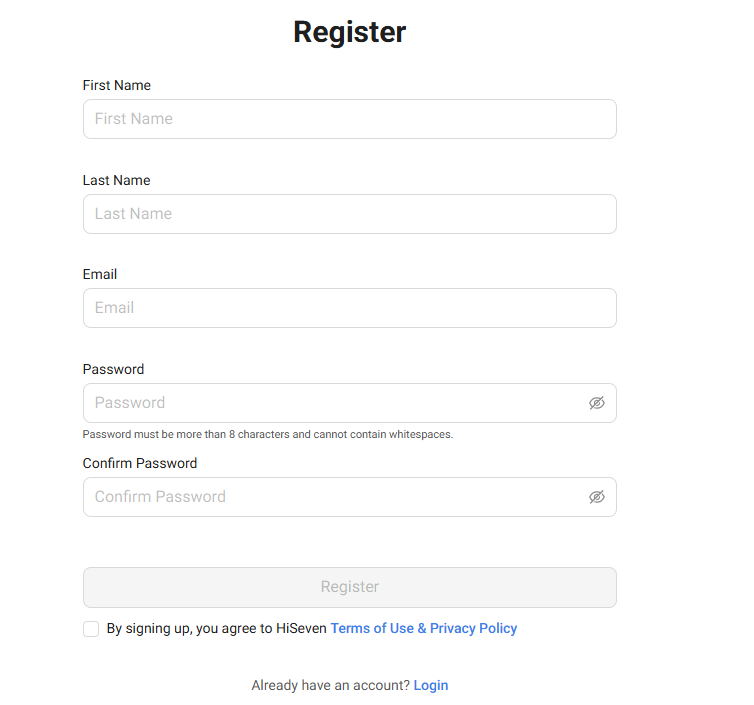Viewport: 754px width, 705px height.
Task: Click the 'By signing up, you agree' text
Action: (216, 628)
